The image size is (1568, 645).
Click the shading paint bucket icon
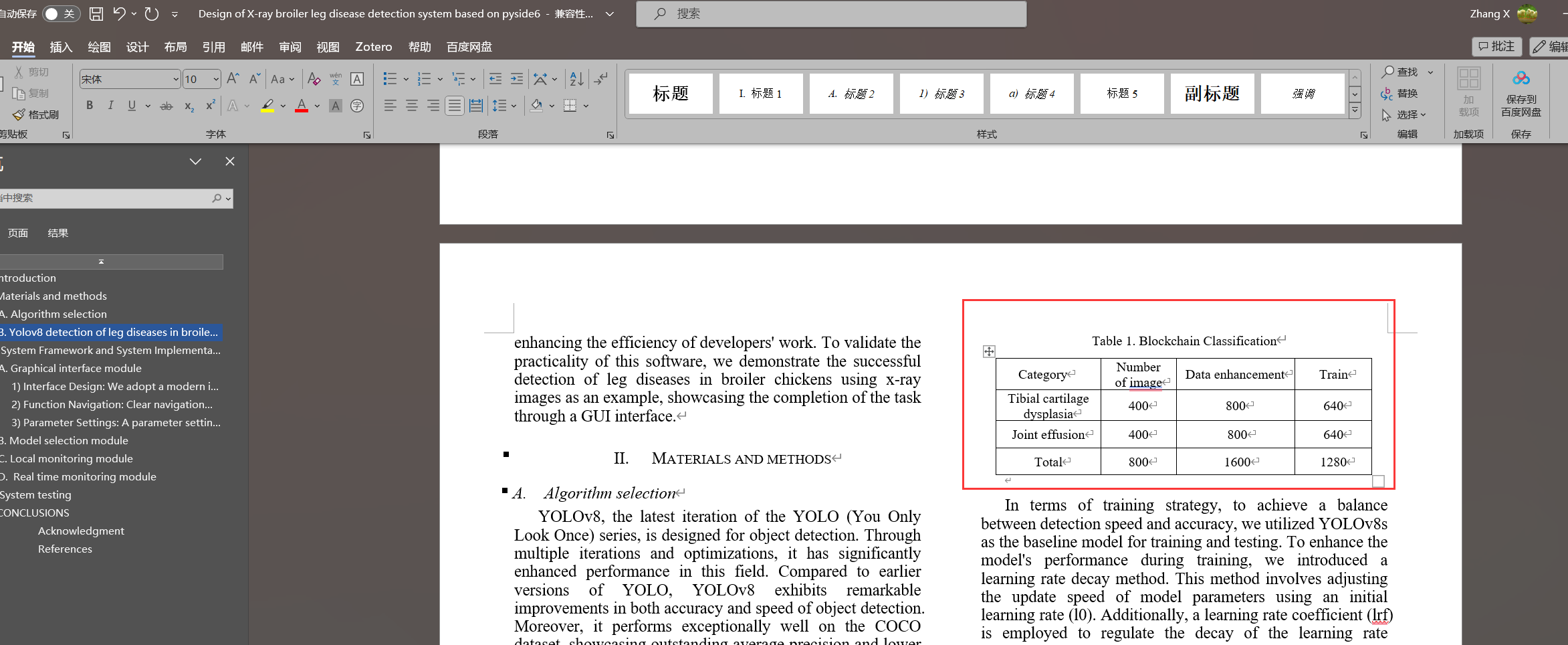(536, 106)
